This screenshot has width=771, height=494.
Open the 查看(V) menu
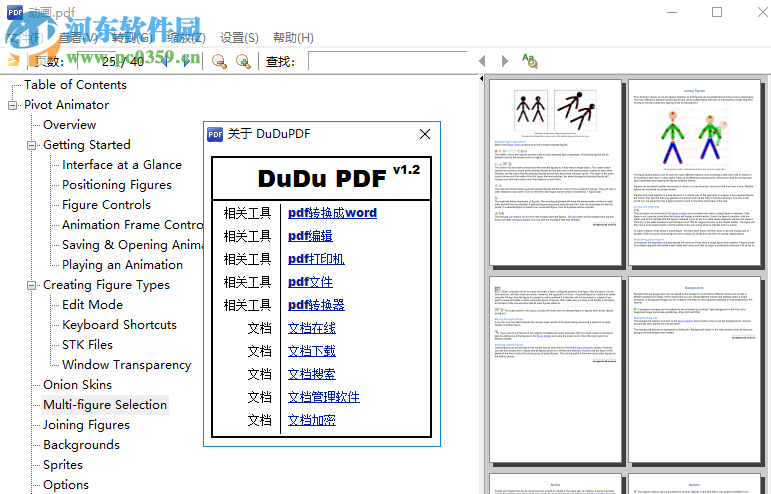(79, 38)
